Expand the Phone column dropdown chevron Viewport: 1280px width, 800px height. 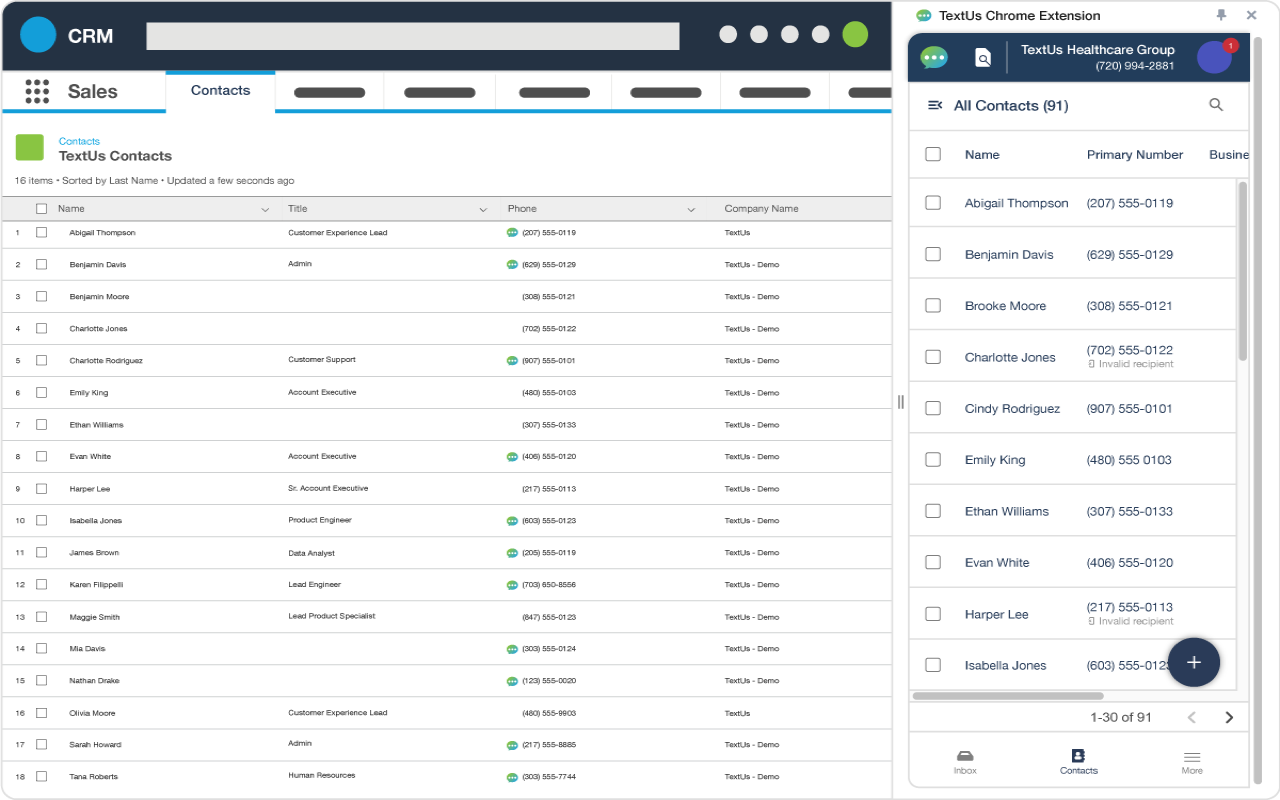tap(691, 210)
